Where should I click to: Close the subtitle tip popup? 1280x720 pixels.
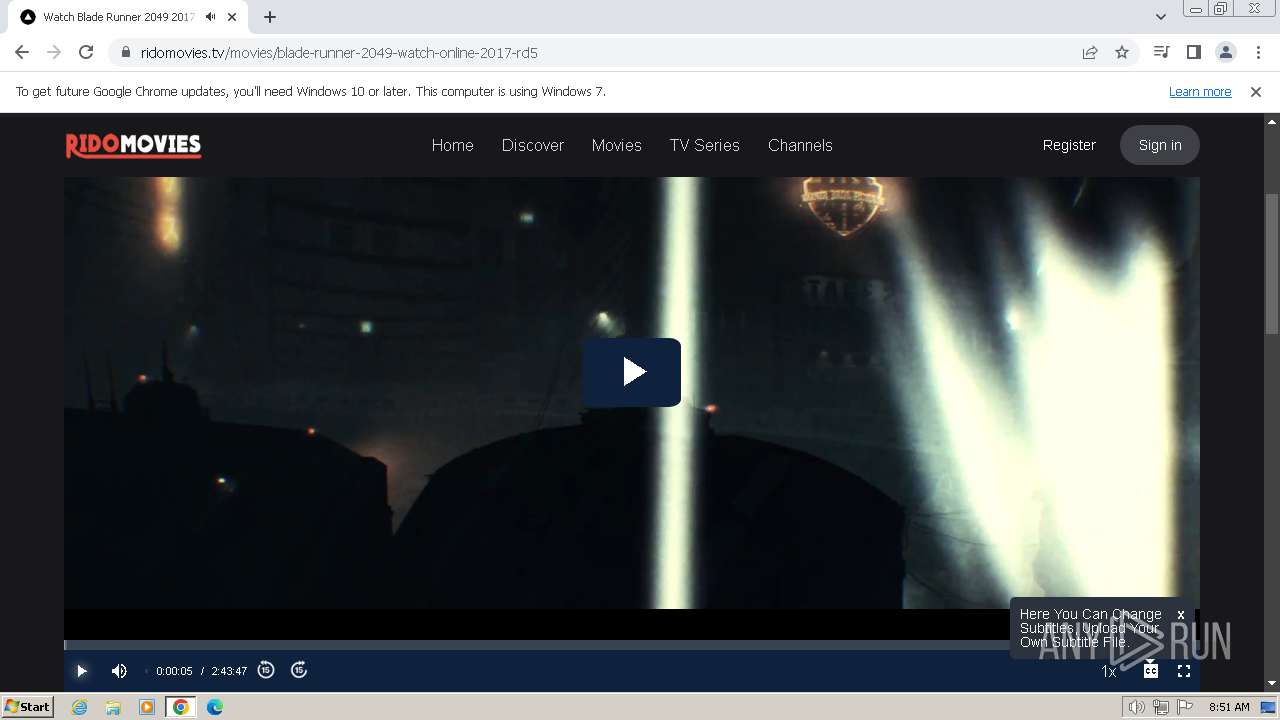pos(1181,615)
